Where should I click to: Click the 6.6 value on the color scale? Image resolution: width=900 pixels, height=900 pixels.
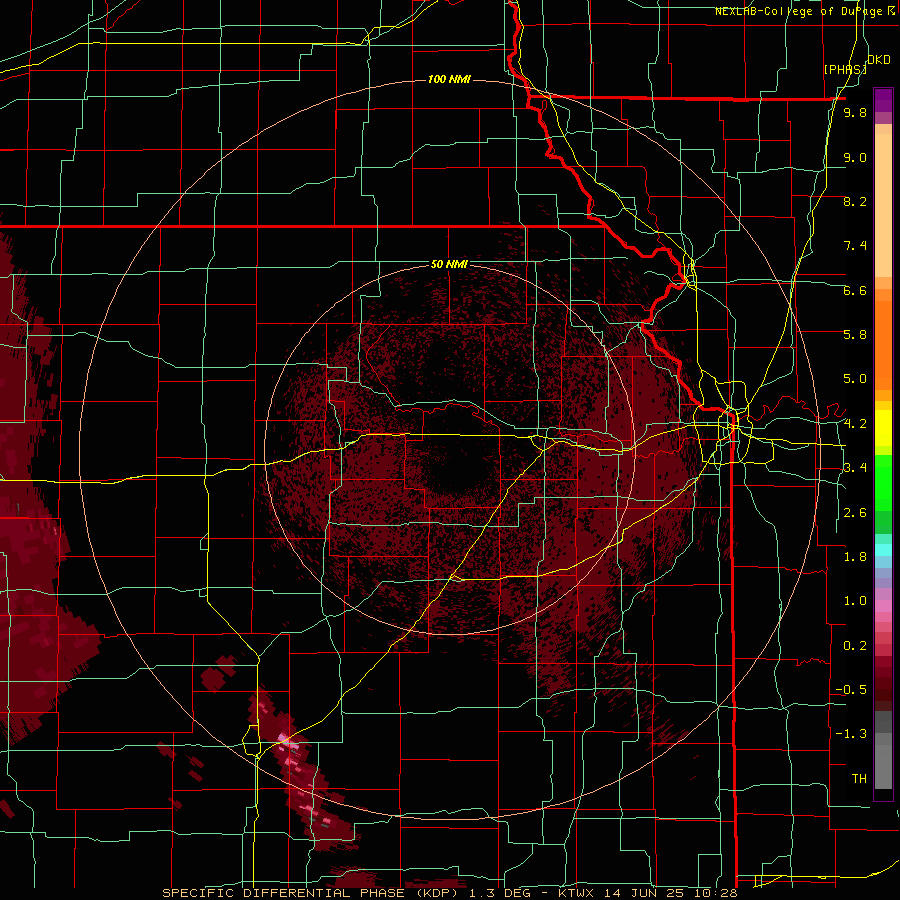tap(855, 290)
